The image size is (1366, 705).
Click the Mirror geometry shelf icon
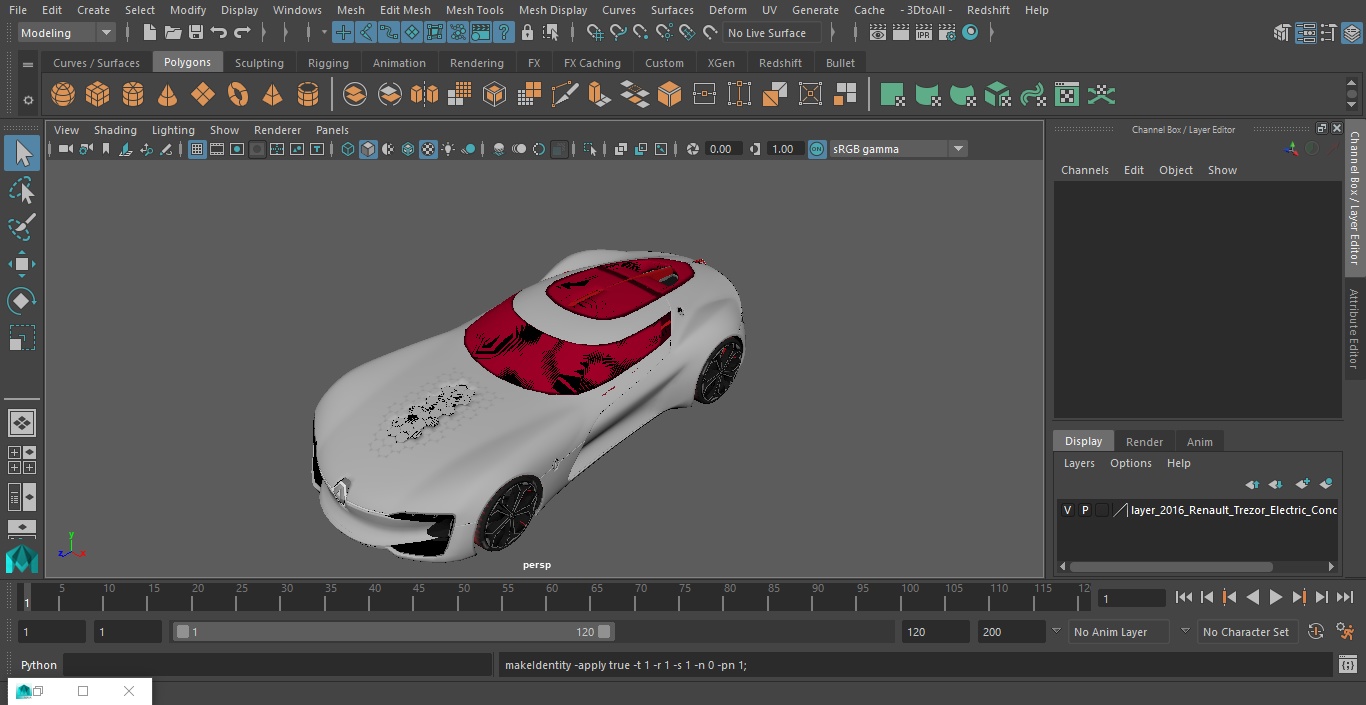click(424, 95)
